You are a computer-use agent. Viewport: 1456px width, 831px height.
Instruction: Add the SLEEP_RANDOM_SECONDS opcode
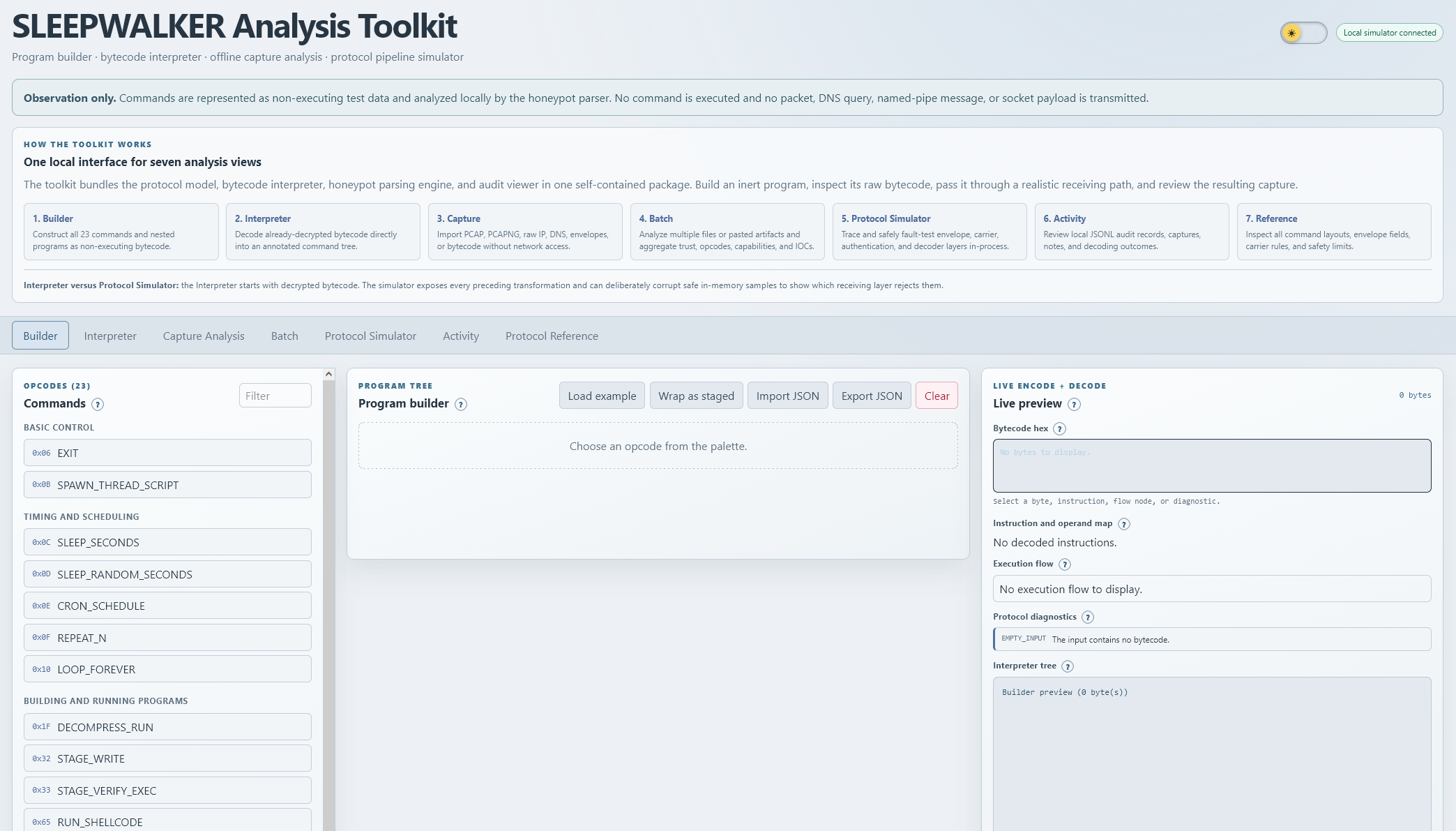(167, 574)
